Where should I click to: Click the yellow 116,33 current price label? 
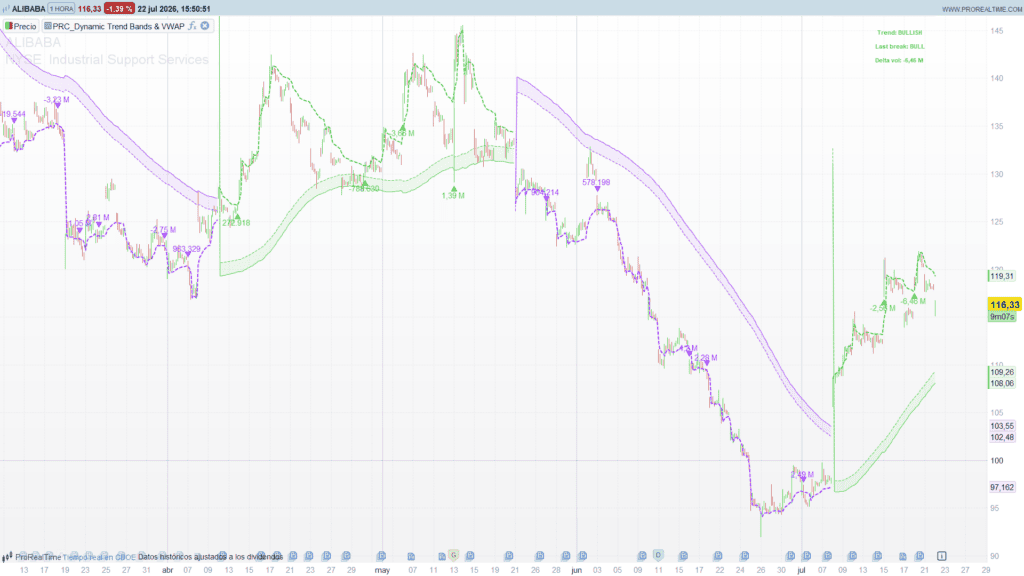(1004, 305)
